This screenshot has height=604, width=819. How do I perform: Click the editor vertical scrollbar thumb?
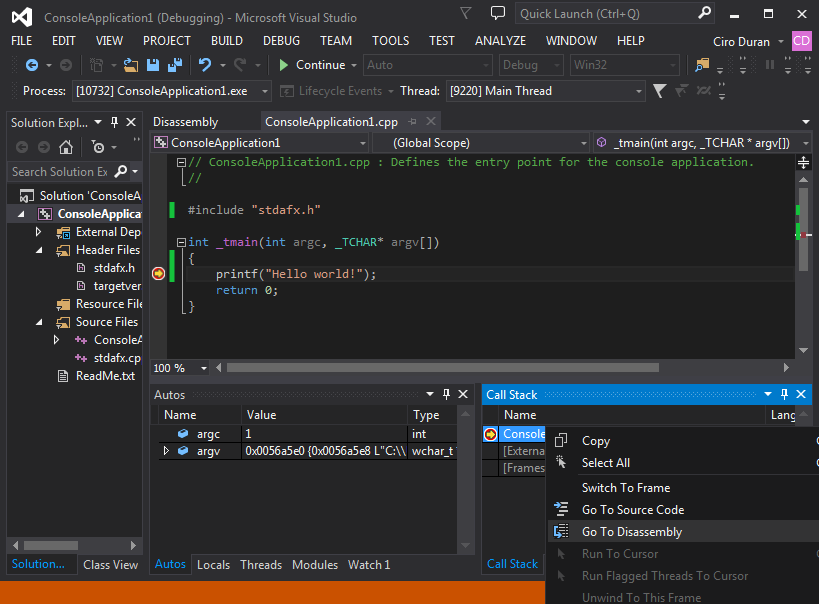coord(803,229)
